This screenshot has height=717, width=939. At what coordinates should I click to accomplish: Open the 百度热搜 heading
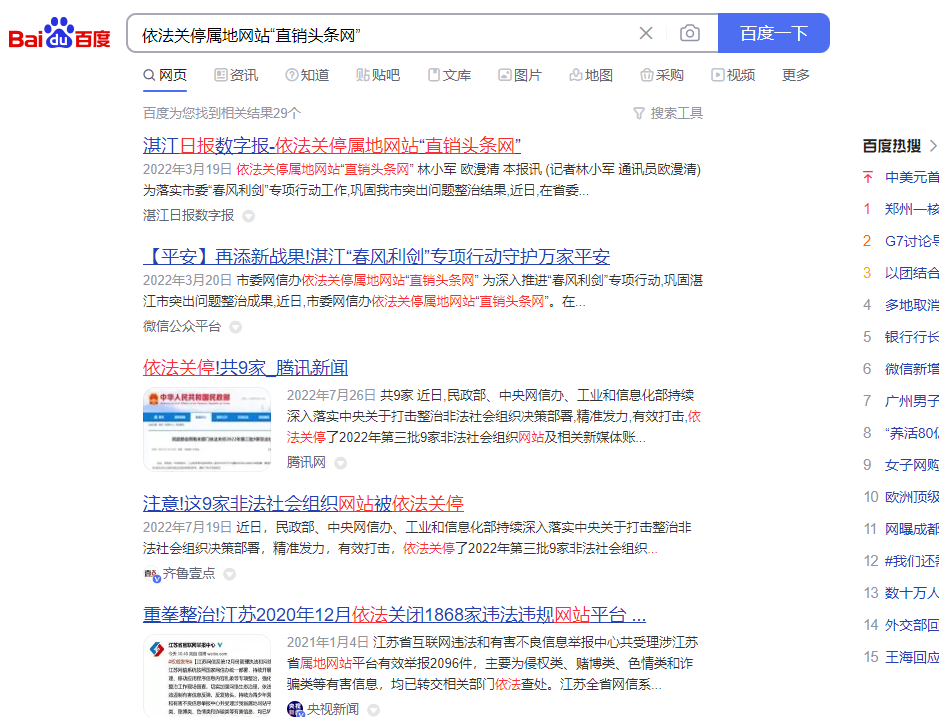pos(892,146)
